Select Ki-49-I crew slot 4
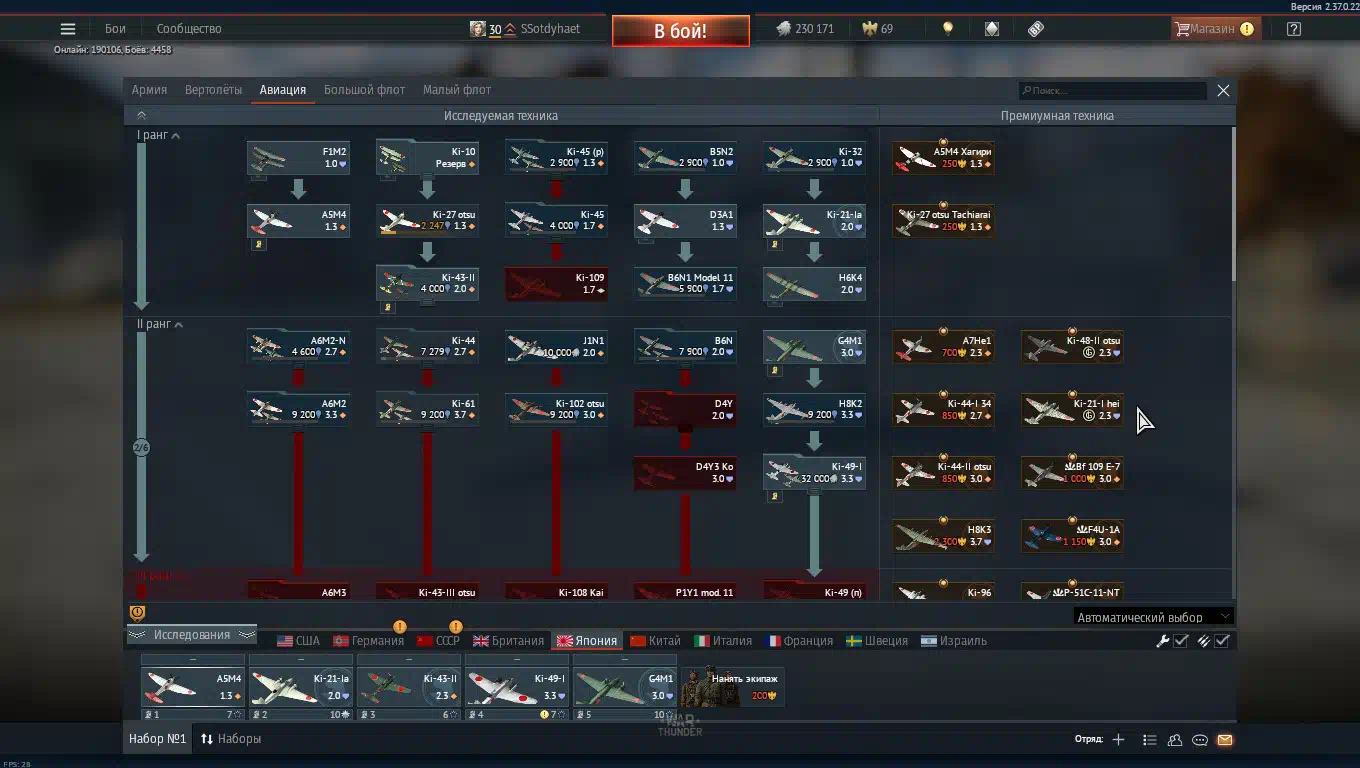The image size is (1360, 768). [517, 688]
